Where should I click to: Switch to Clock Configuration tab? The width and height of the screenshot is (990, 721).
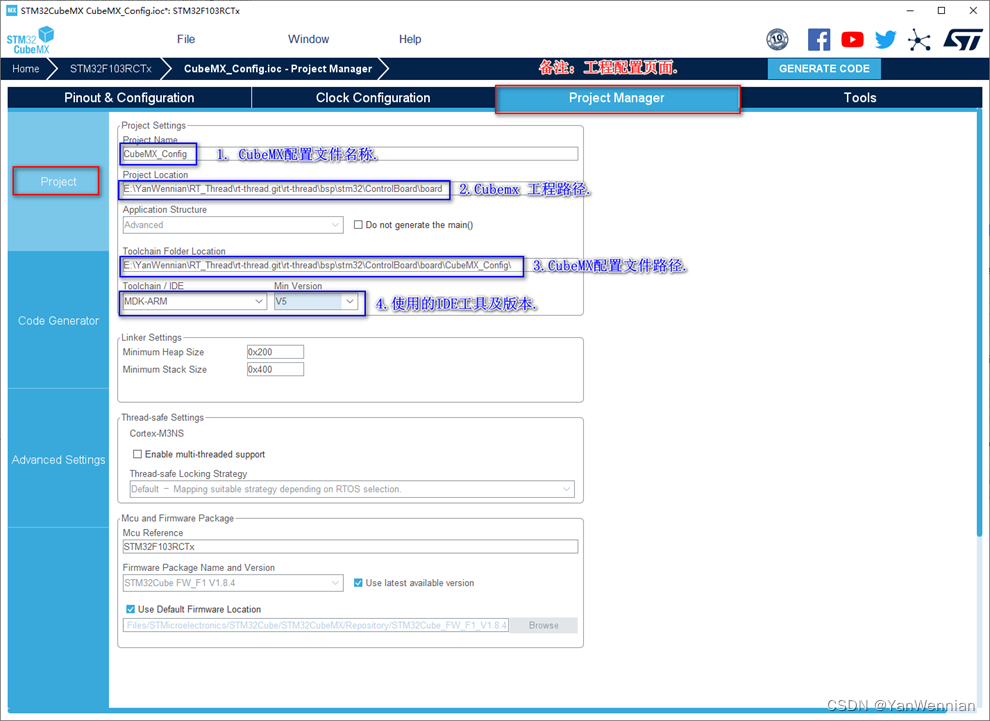(373, 98)
